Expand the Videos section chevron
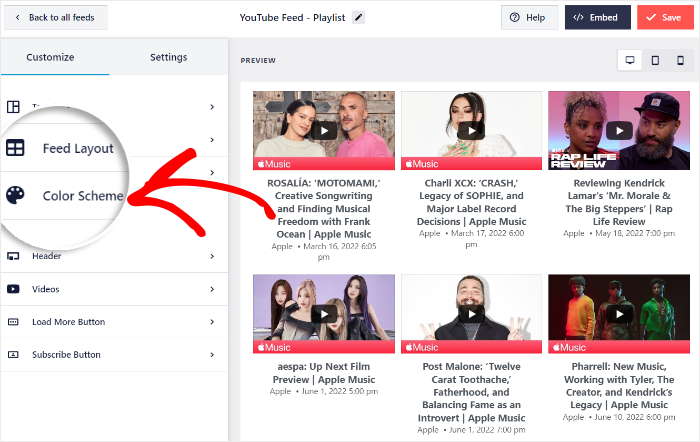The width and height of the screenshot is (700, 442). coord(212,289)
